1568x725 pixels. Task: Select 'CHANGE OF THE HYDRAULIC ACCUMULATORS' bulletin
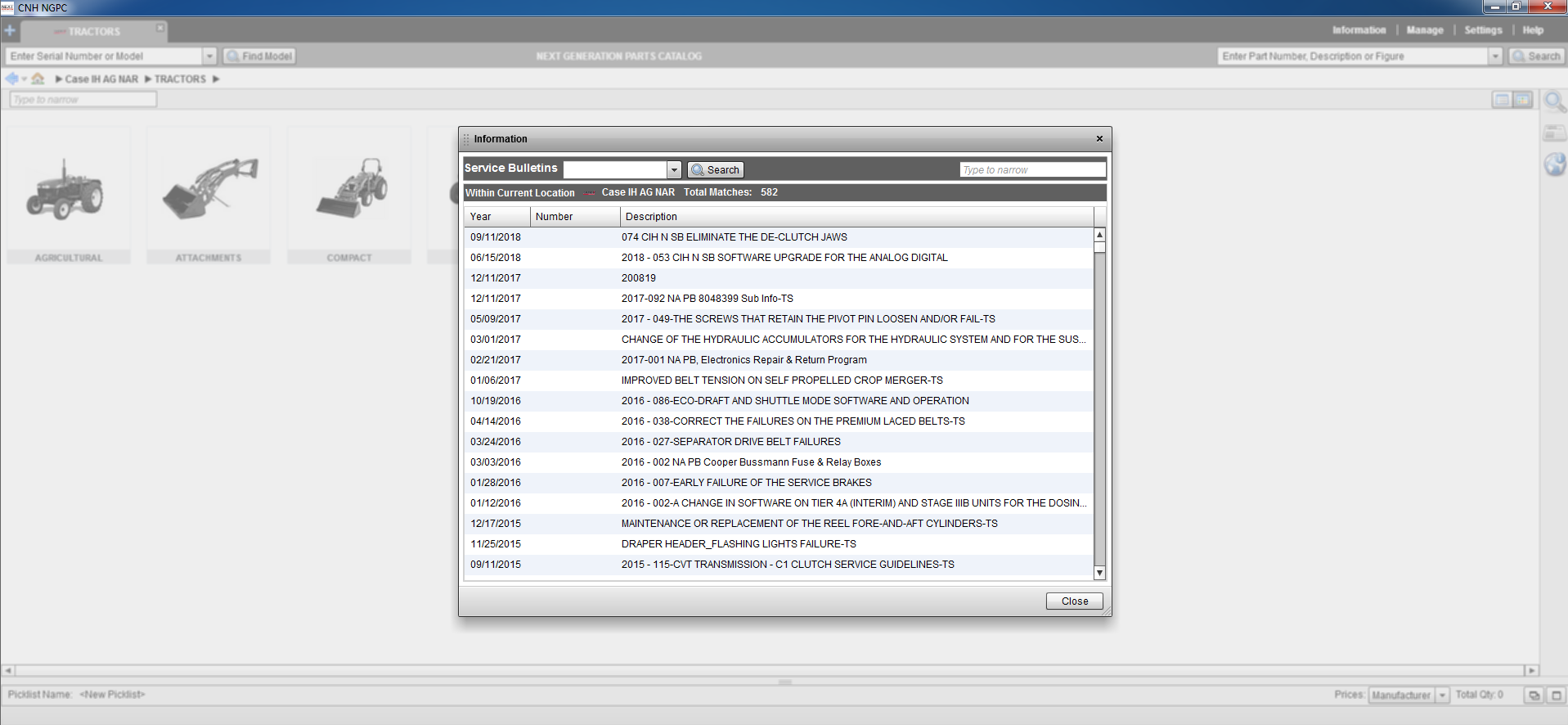tap(779, 340)
